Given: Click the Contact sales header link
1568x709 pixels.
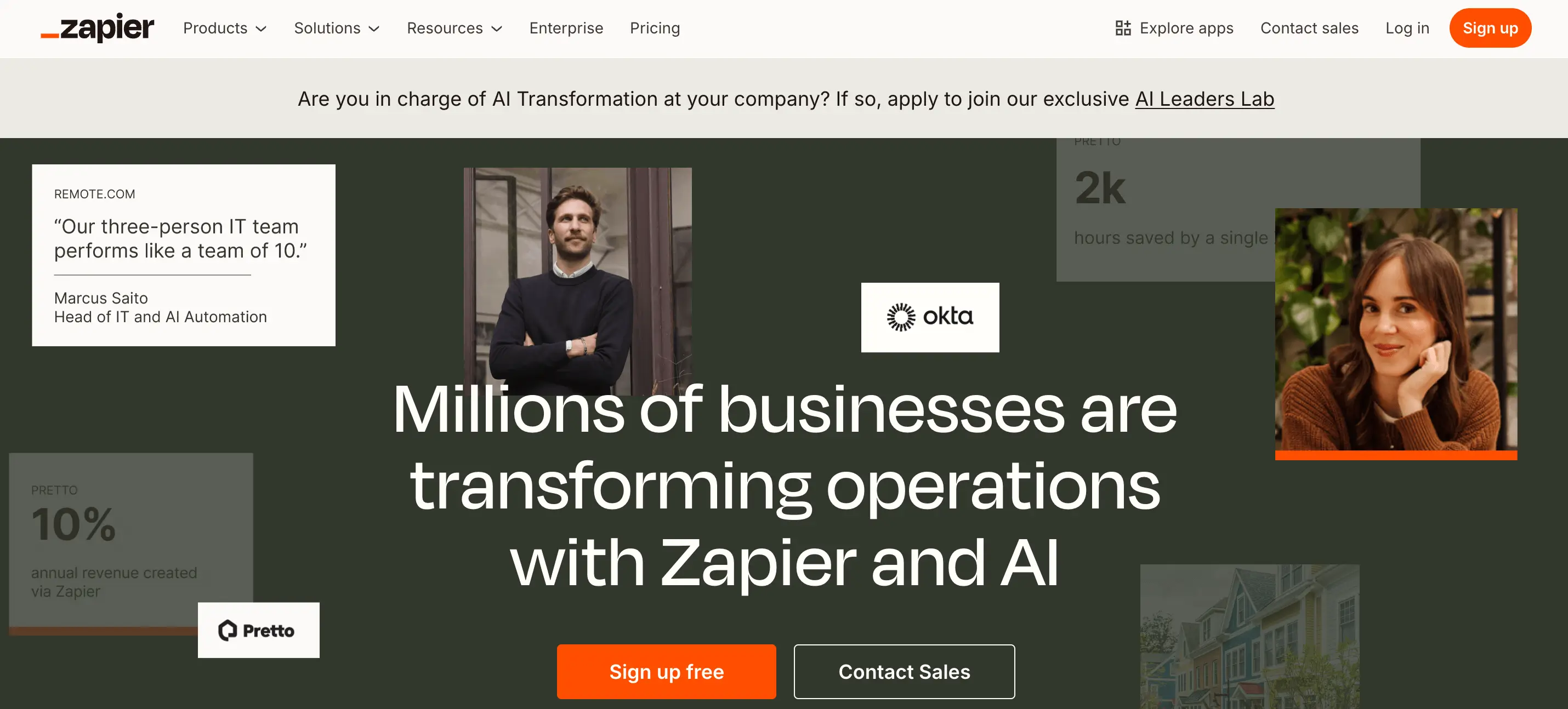Looking at the screenshot, I should 1310,28.
